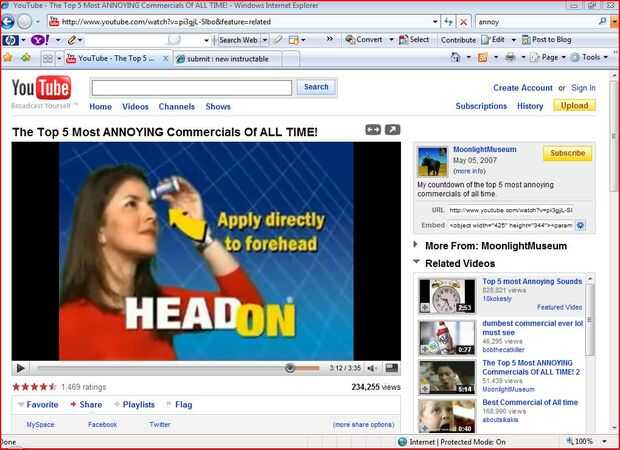Click the MoonlightMuseum channel avatar
The height and width of the screenshot is (450, 620).
433,162
